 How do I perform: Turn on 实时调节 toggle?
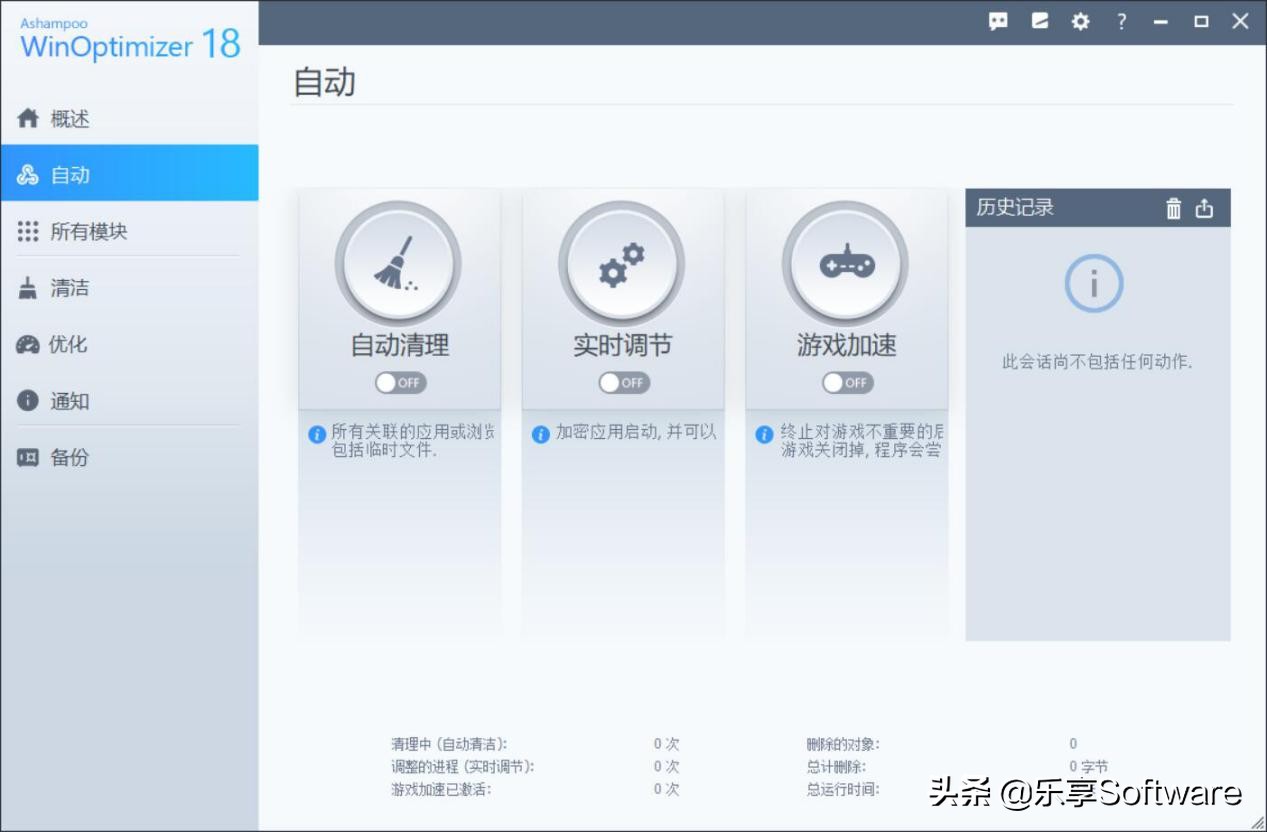[x=622, y=382]
